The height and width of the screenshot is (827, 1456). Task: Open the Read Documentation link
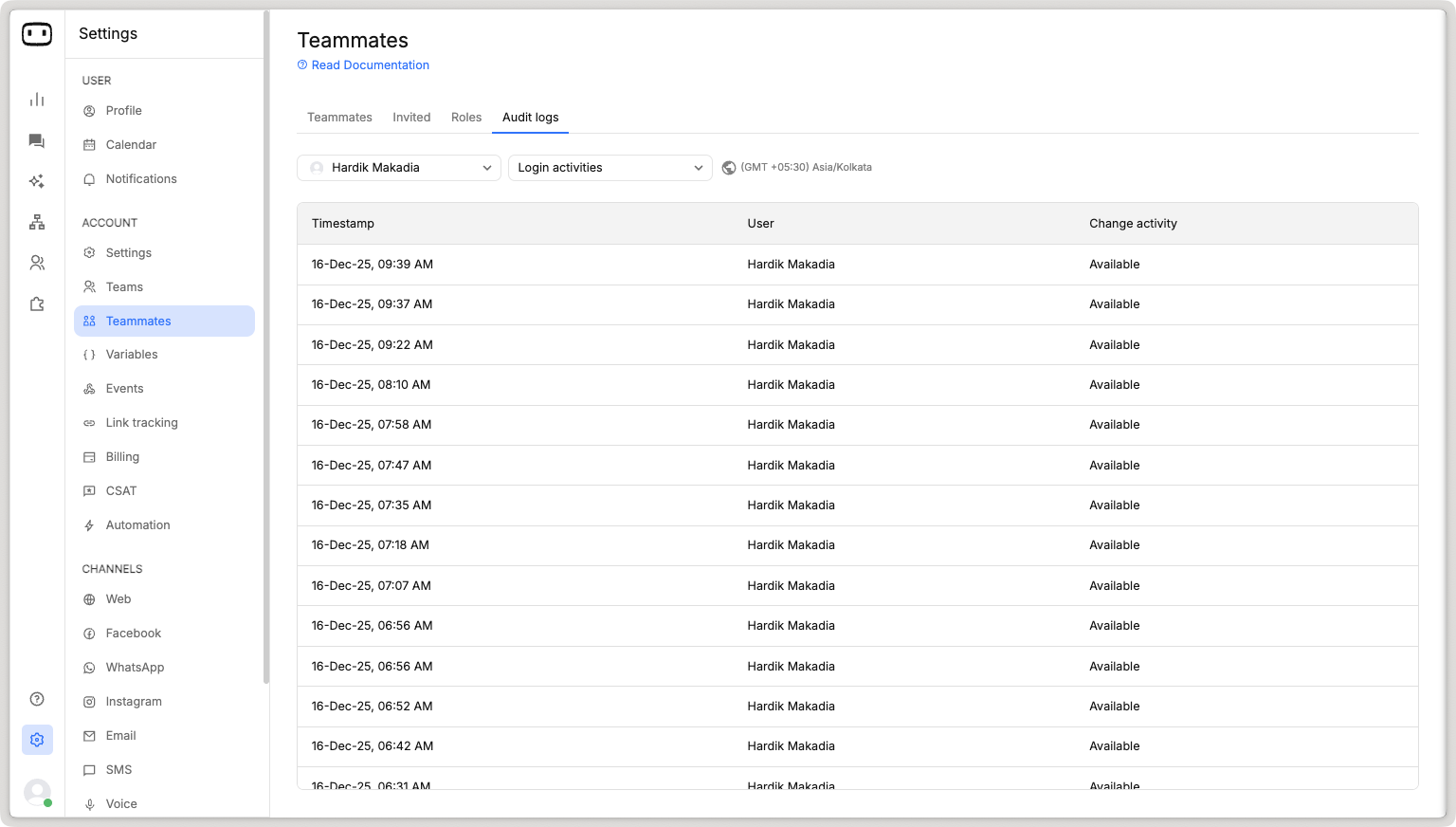coord(370,65)
